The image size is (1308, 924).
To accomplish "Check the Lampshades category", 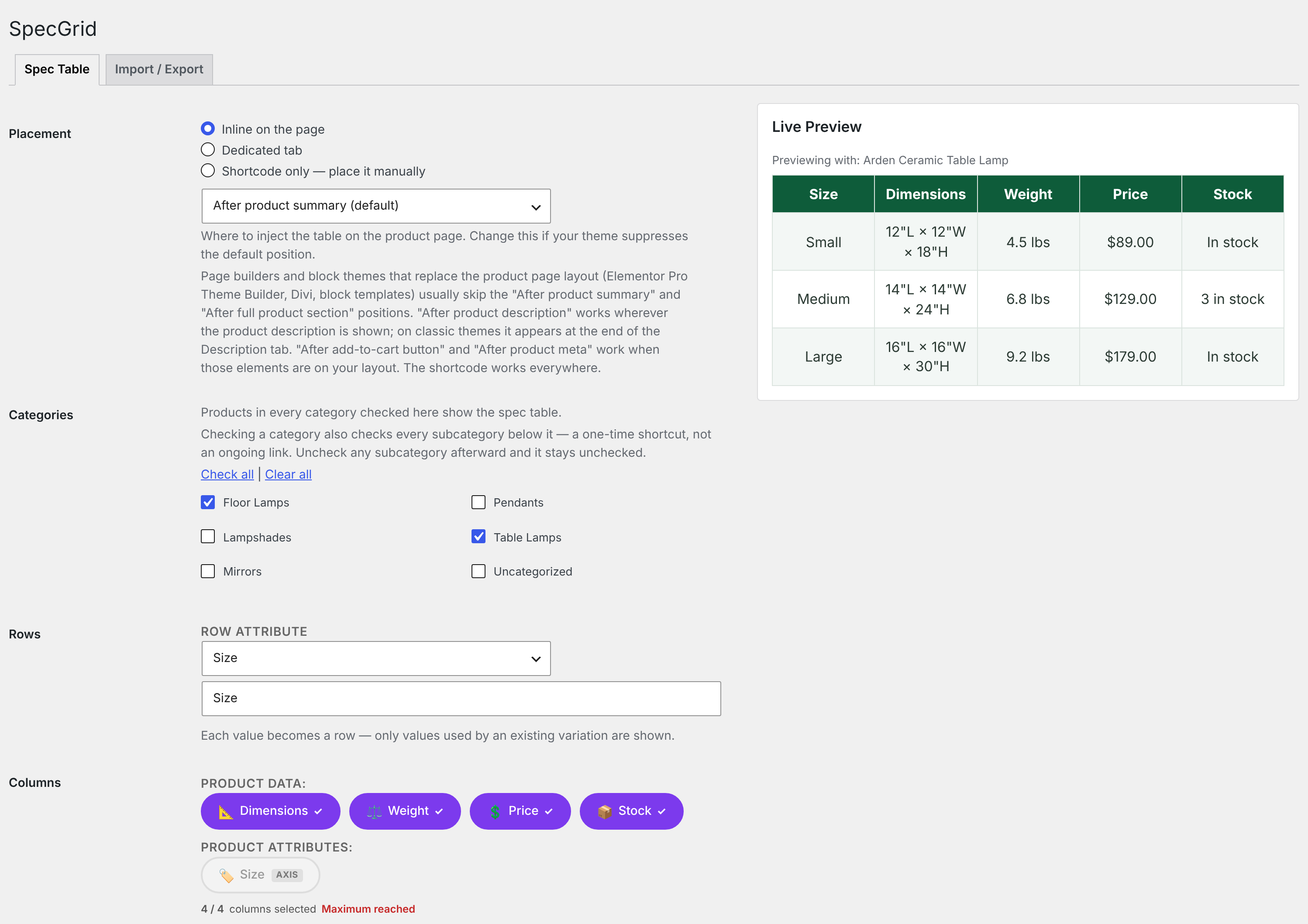I will tap(208, 537).
